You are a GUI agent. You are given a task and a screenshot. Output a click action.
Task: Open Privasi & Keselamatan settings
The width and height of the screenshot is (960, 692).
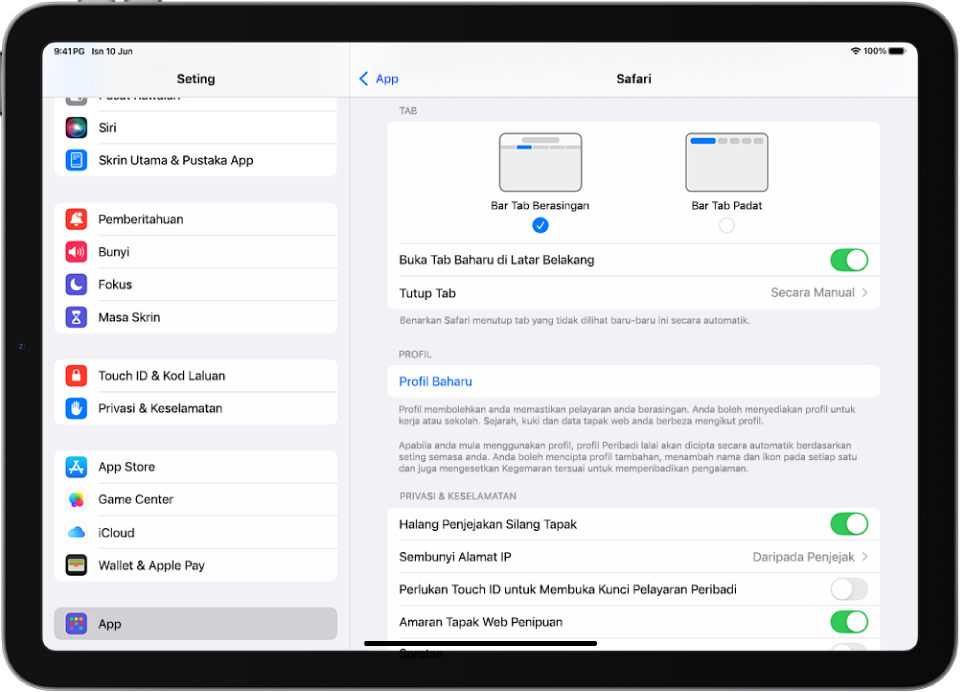(195, 408)
